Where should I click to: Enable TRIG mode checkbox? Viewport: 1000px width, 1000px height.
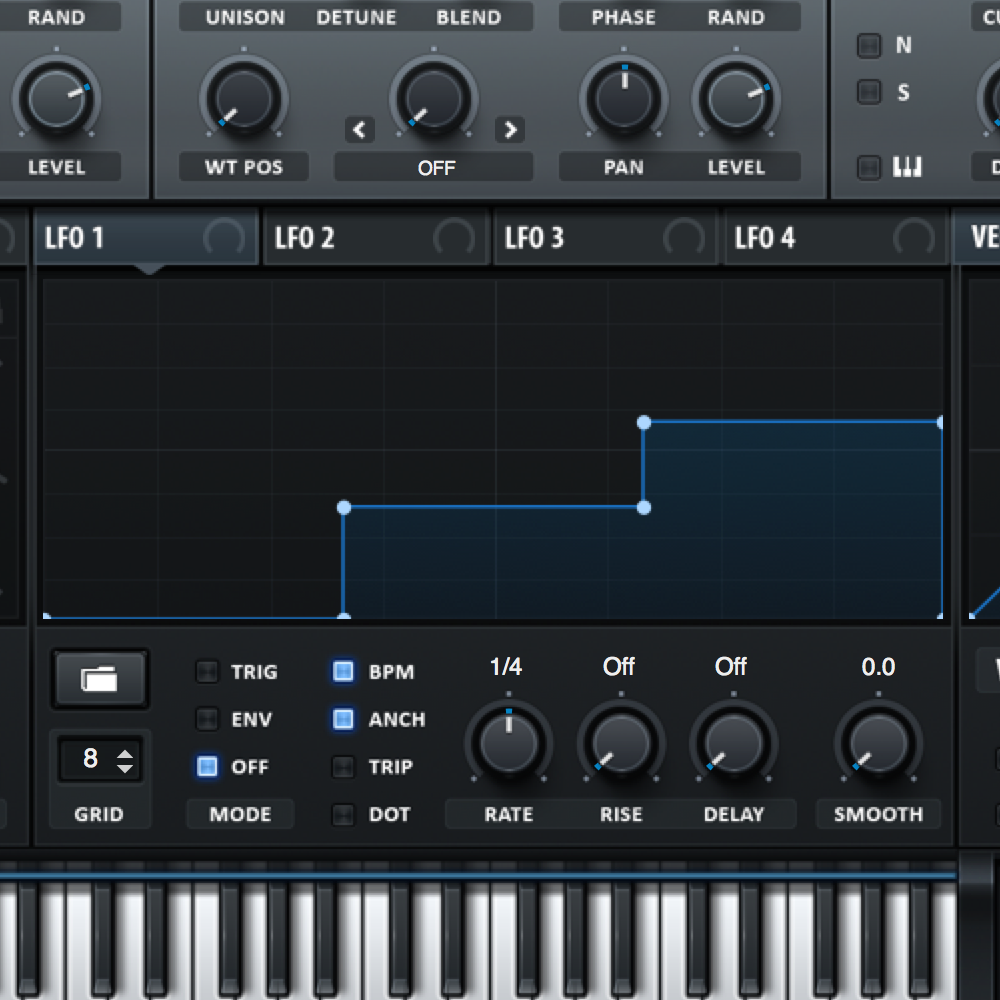[207, 672]
